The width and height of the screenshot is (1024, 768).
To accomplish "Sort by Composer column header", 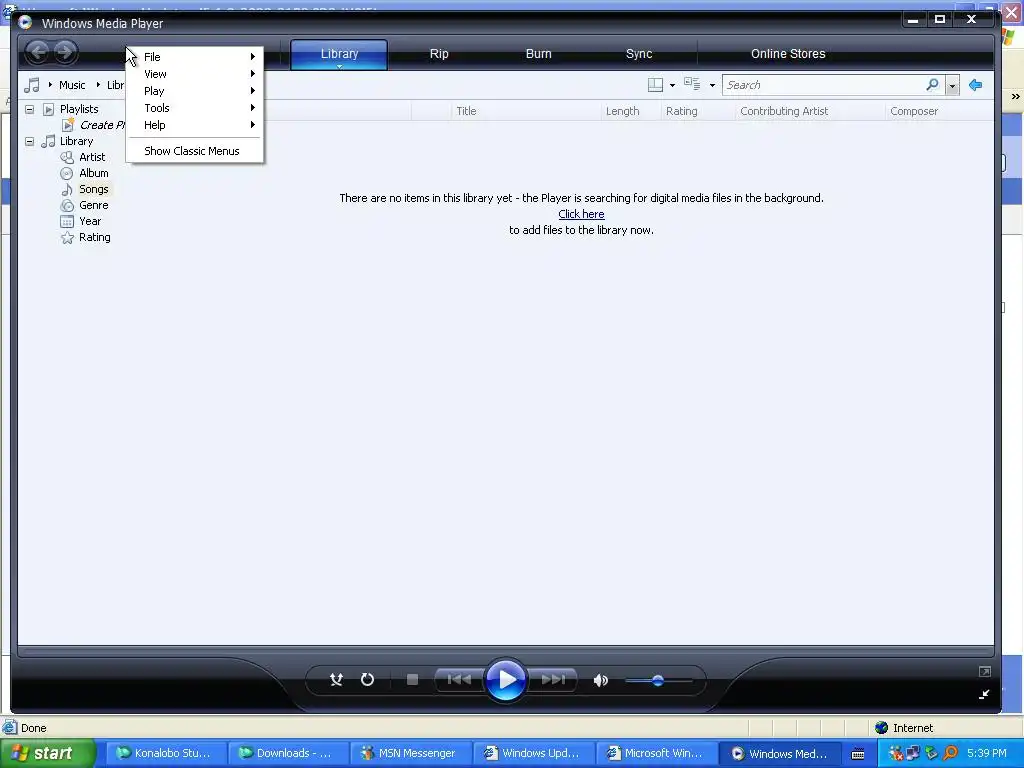I will (914, 111).
